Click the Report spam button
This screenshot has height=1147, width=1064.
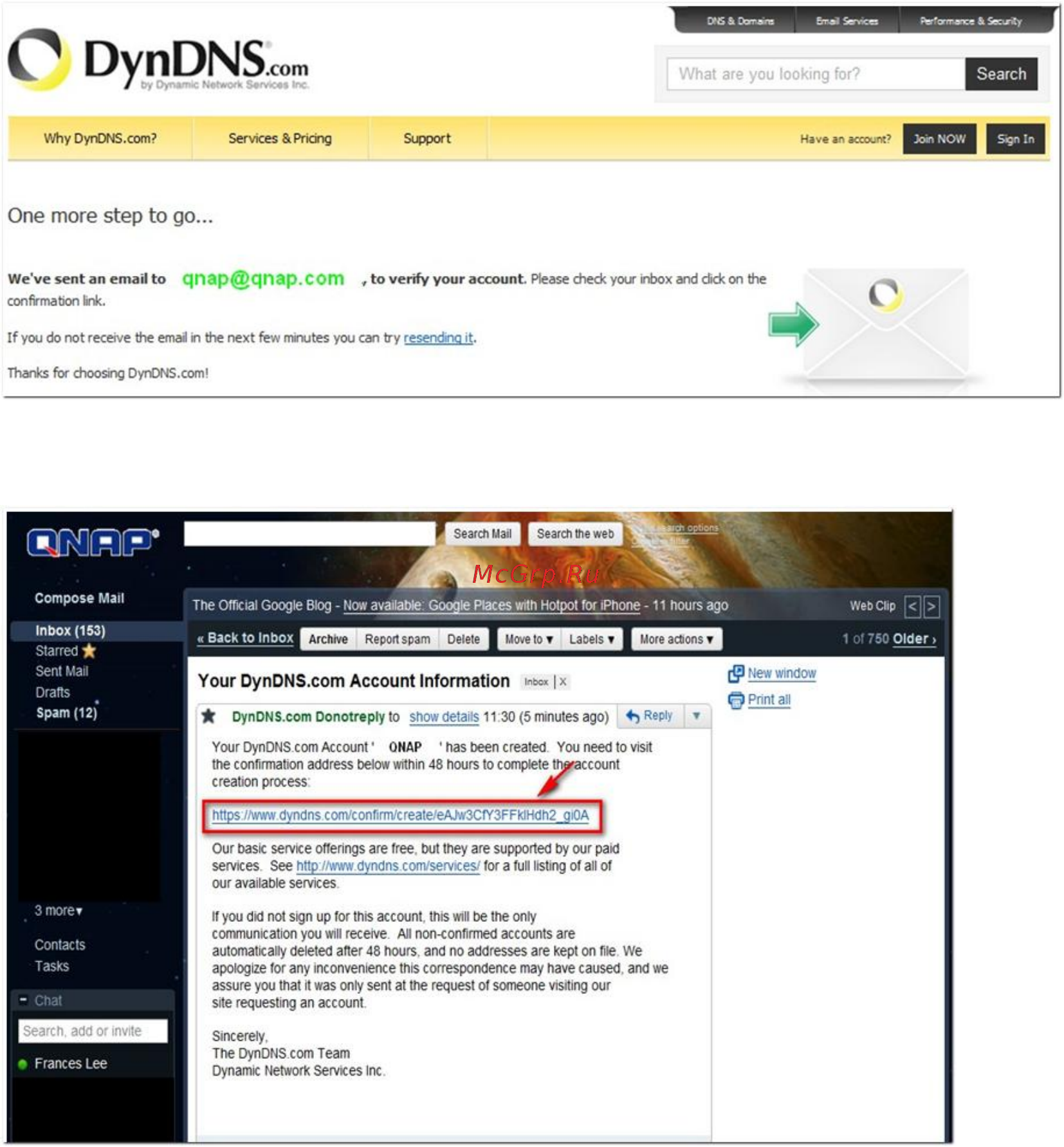(x=398, y=639)
